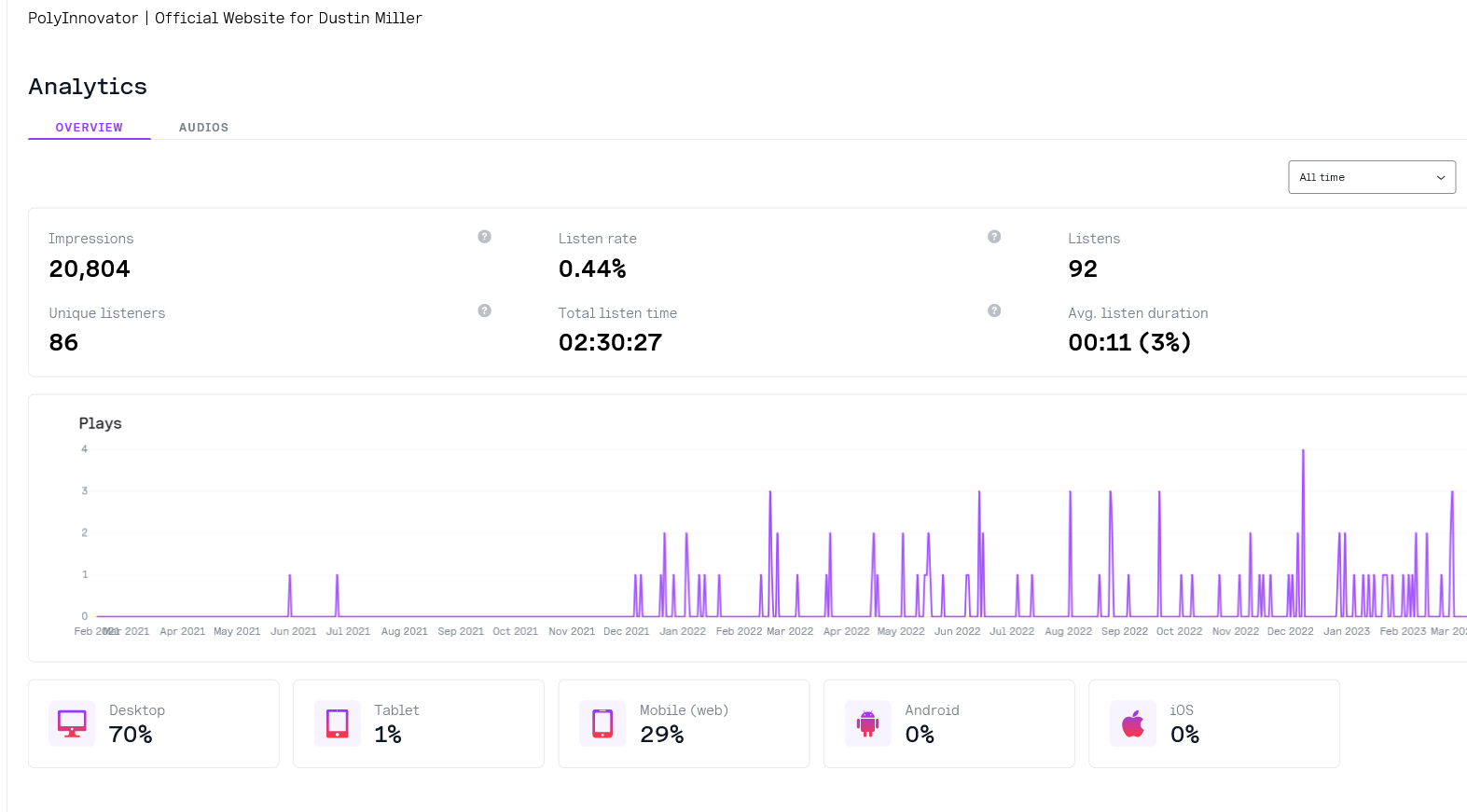Click the help icon beside Impressions

[484, 237]
